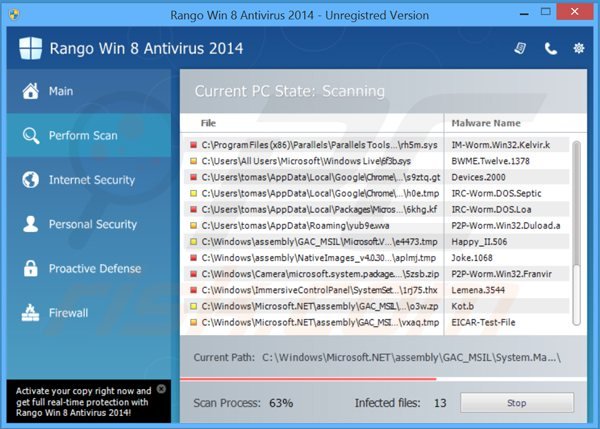Maximize the Rango antivirus window
Screen dimensions: 600x429
pyautogui.click(x=546, y=12)
